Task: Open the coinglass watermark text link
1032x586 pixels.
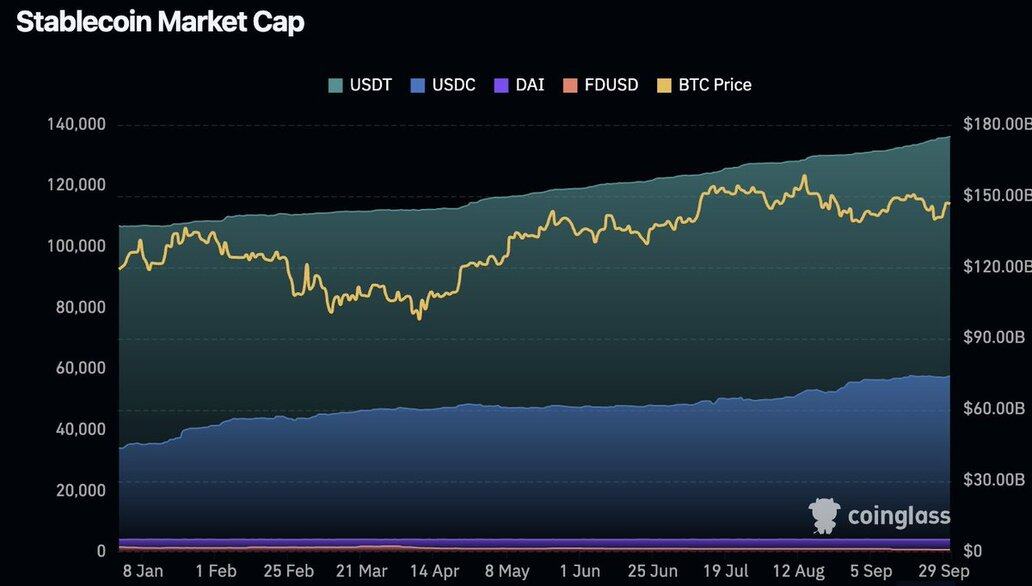Action: (x=898, y=516)
